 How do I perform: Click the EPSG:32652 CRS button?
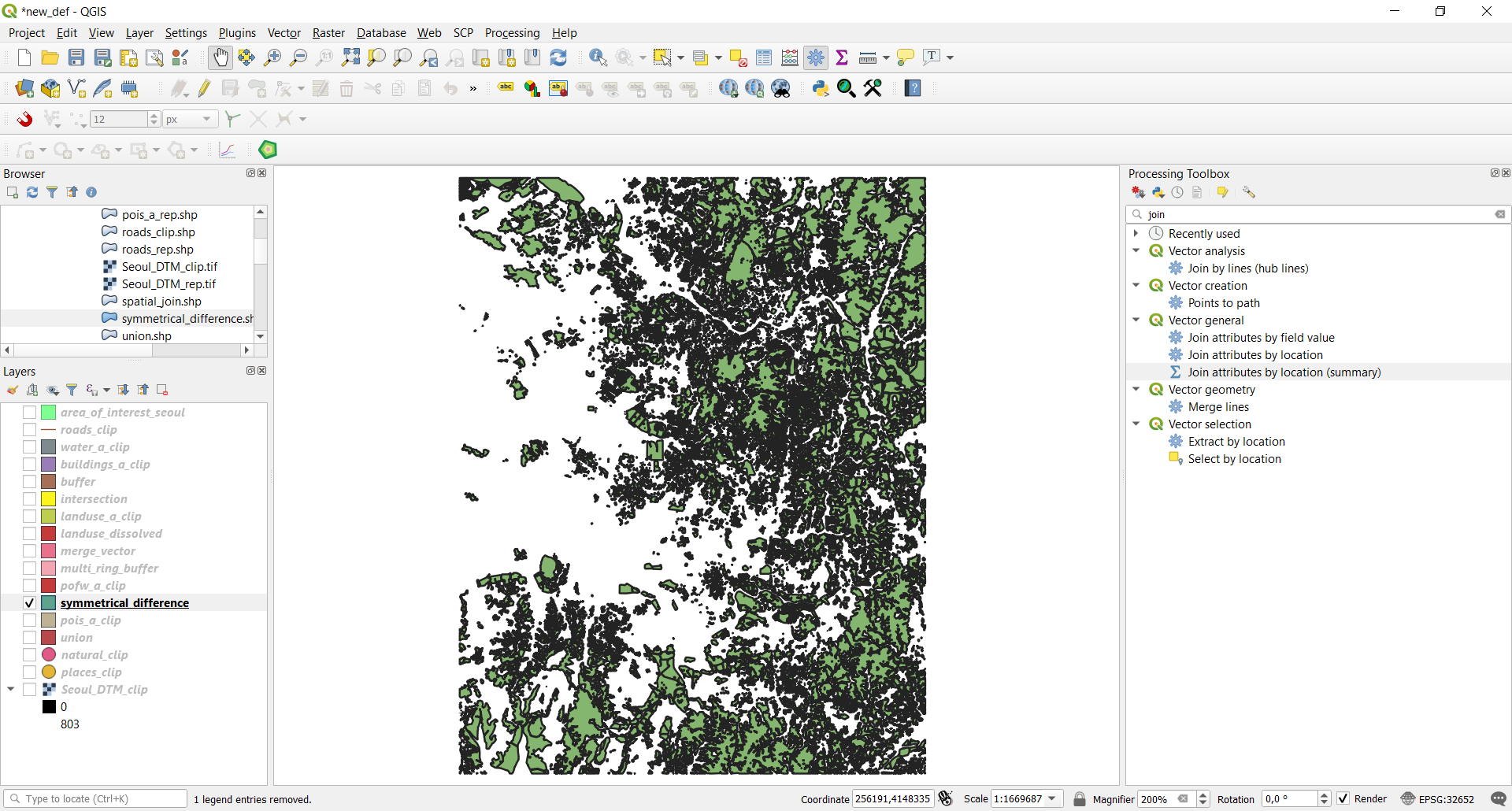click(1437, 799)
